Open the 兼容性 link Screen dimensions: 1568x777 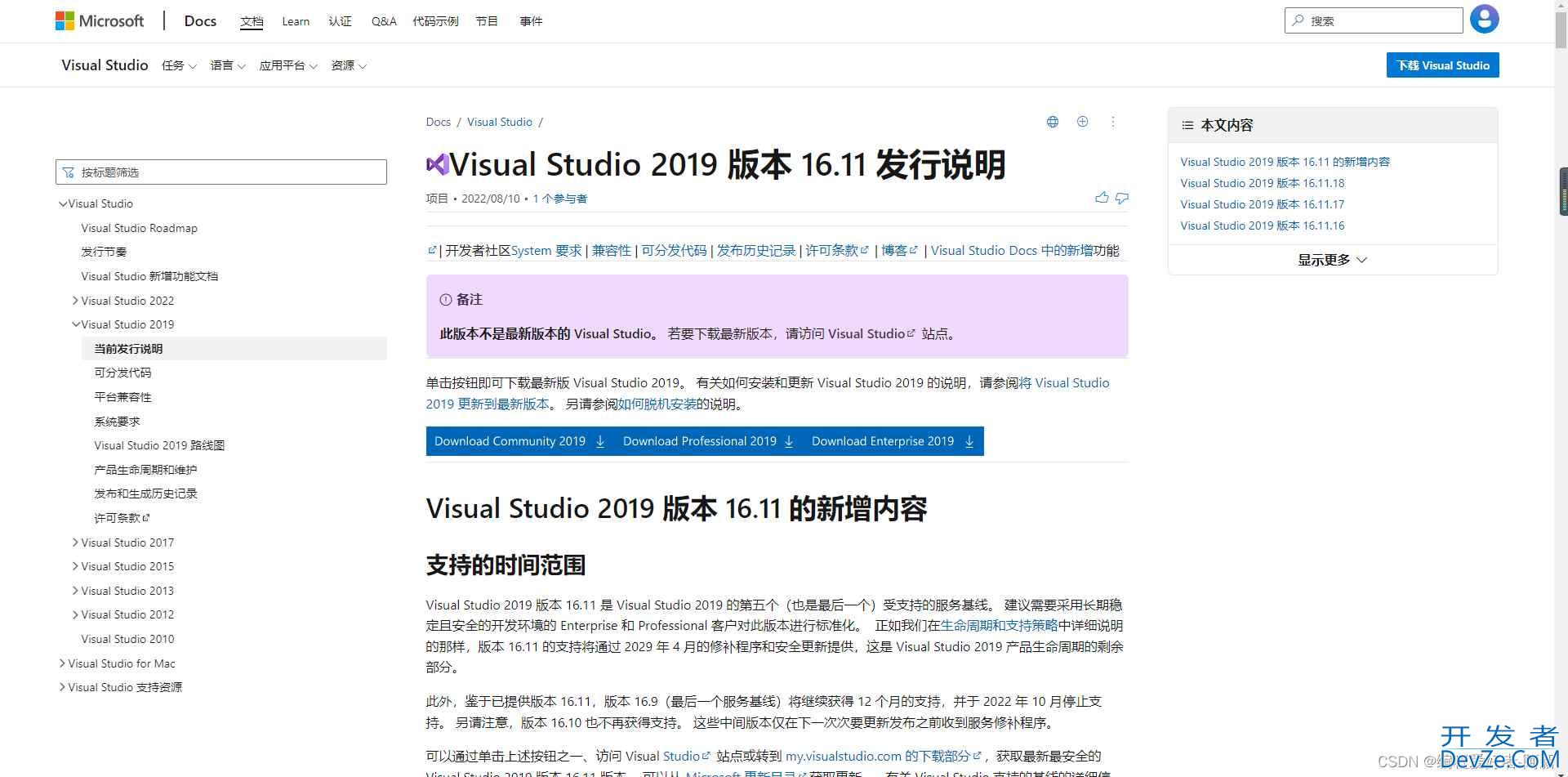tap(612, 250)
